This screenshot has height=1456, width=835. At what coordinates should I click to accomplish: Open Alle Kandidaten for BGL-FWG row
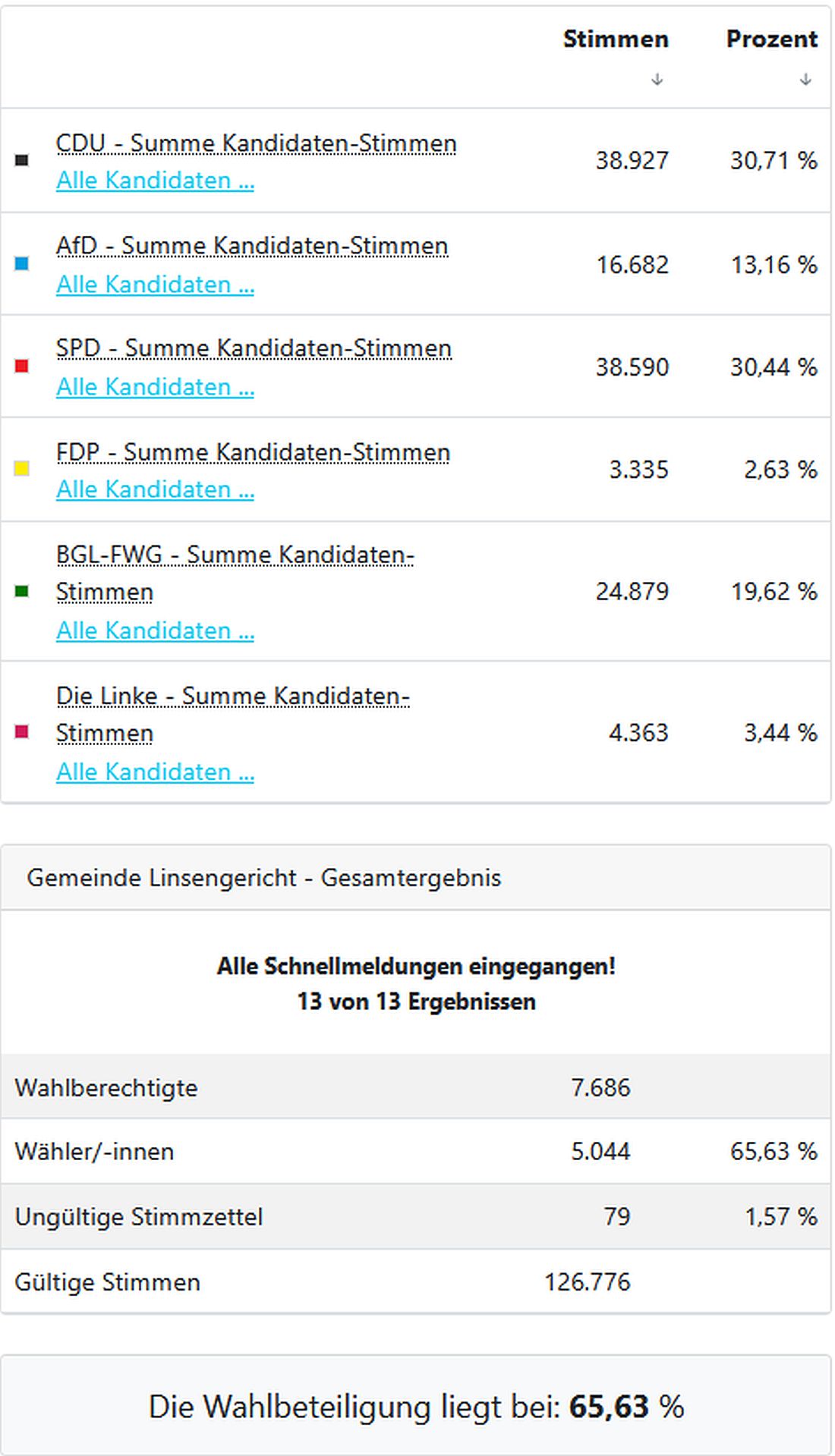154,631
